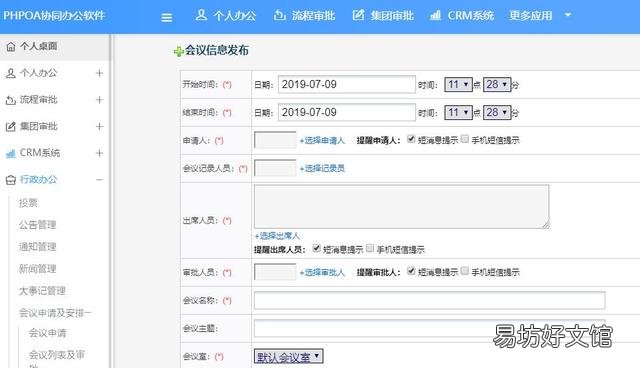Click the green plus icon beside 会议信息发布
This screenshot has width=640, height=368.
[178, 51]
